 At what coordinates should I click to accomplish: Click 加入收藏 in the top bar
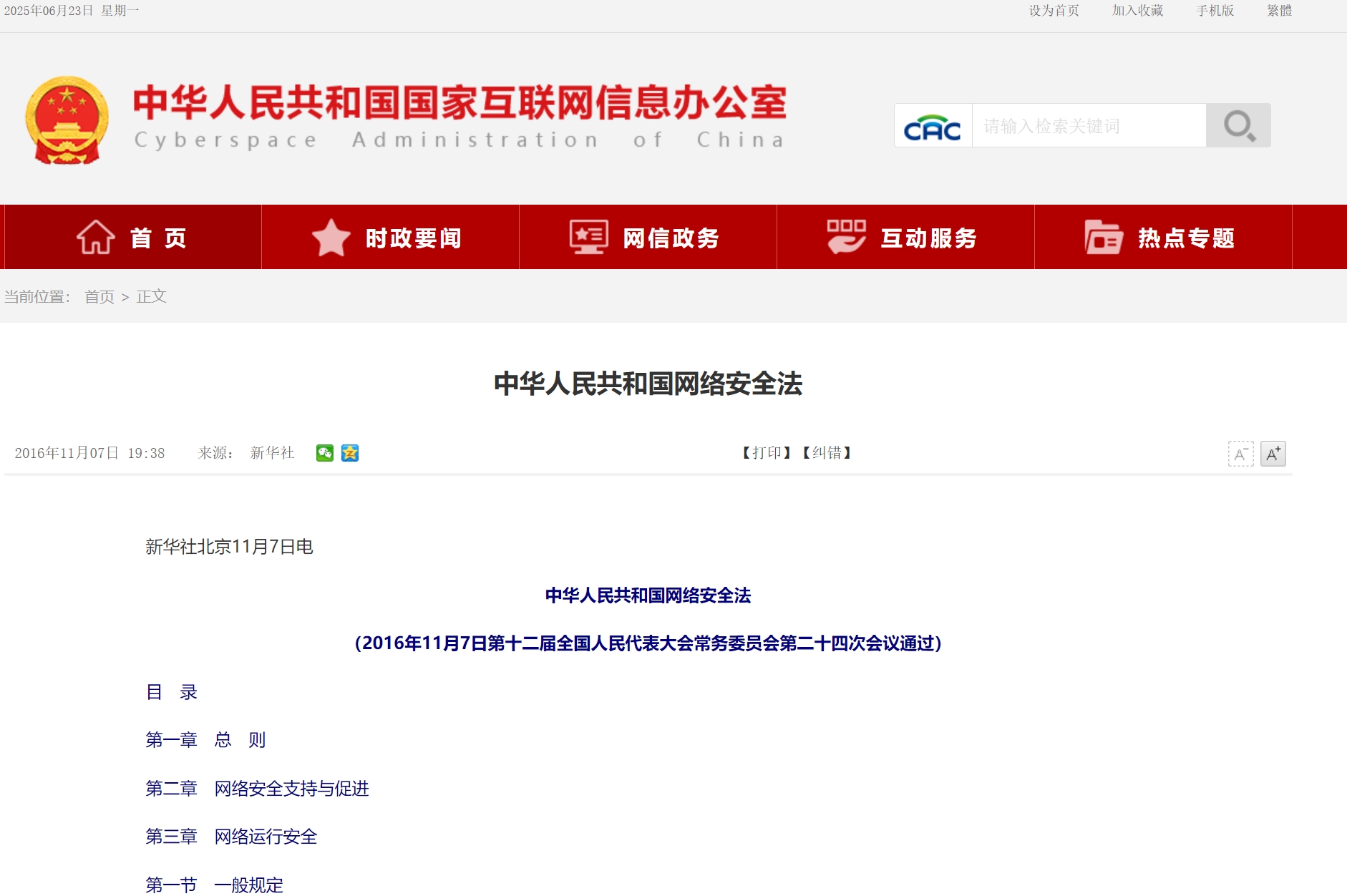(1137, 11)
